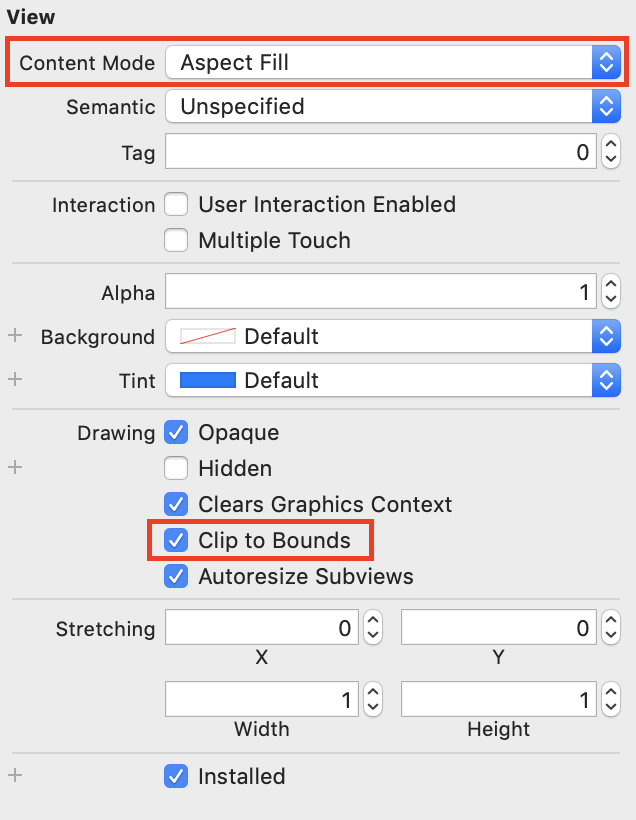Screen dimensions: 636x820
Task: Uncheck the Installed checkbox
Action: tap(176, 776)
